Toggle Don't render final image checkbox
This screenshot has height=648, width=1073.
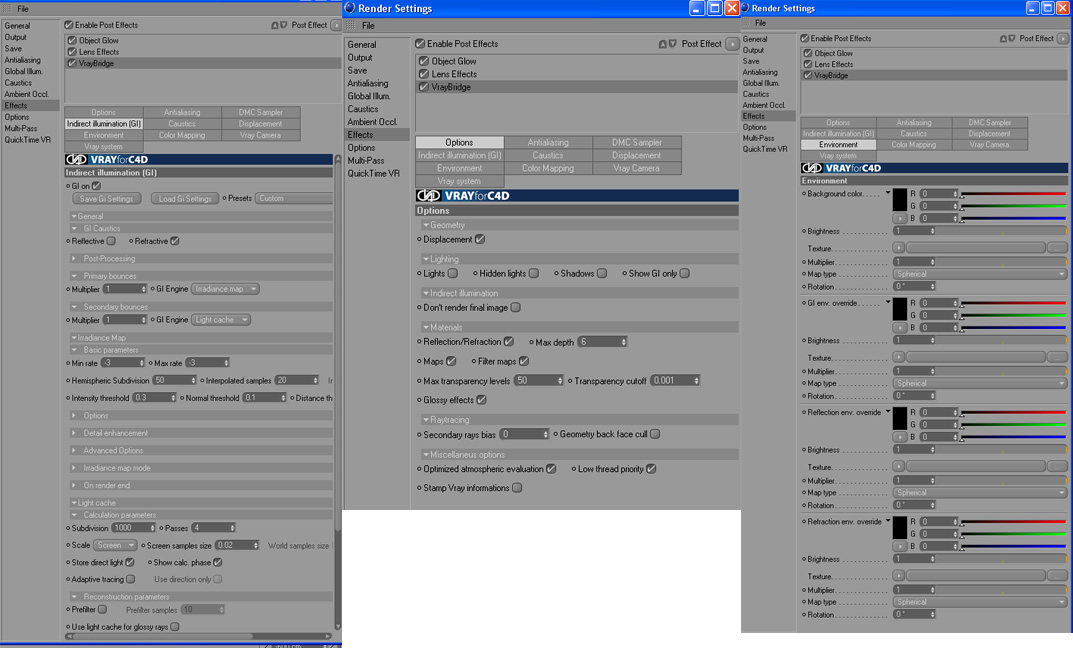[x=515, y=308]
